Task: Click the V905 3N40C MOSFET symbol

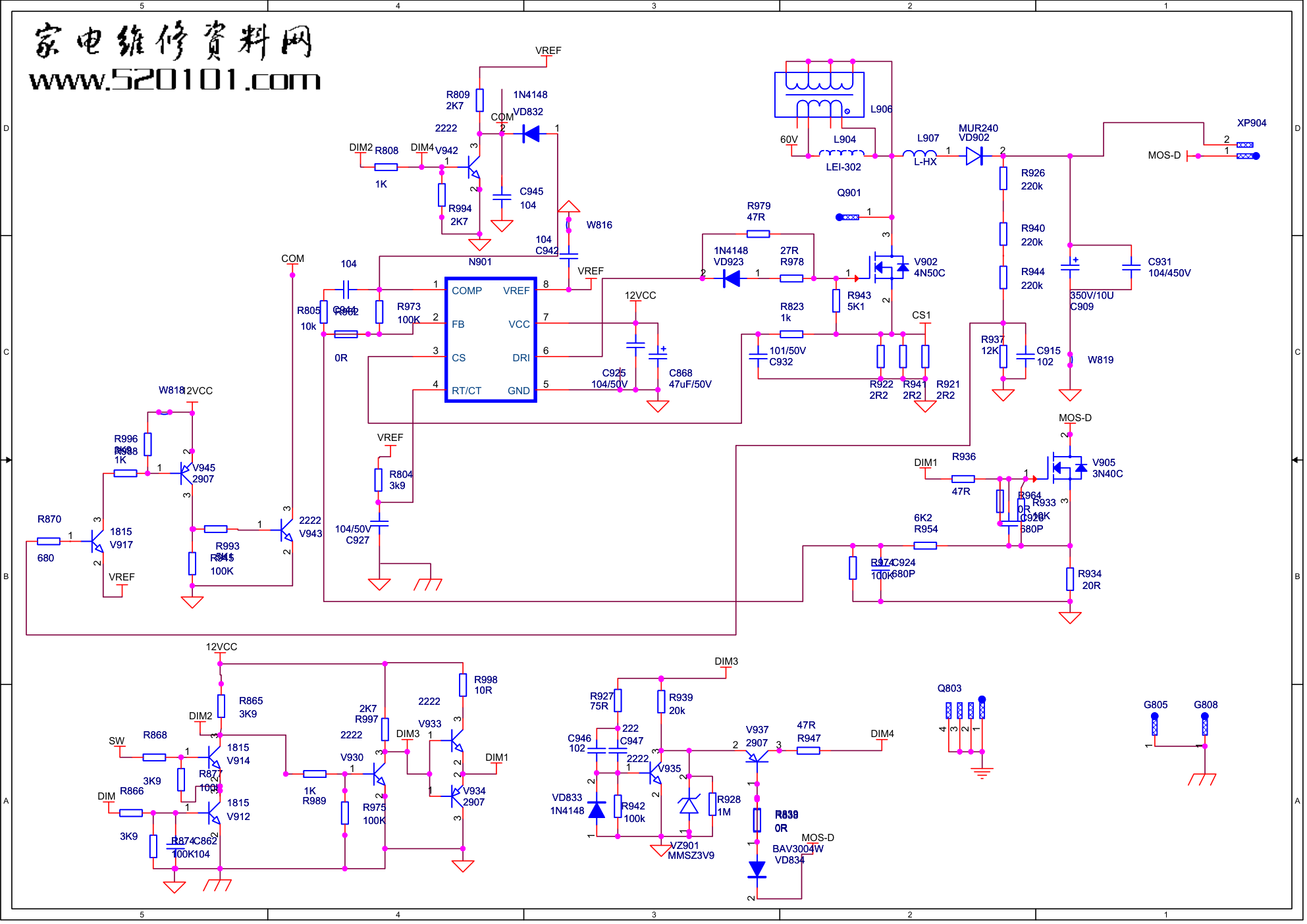Action: pos(1068,468)
